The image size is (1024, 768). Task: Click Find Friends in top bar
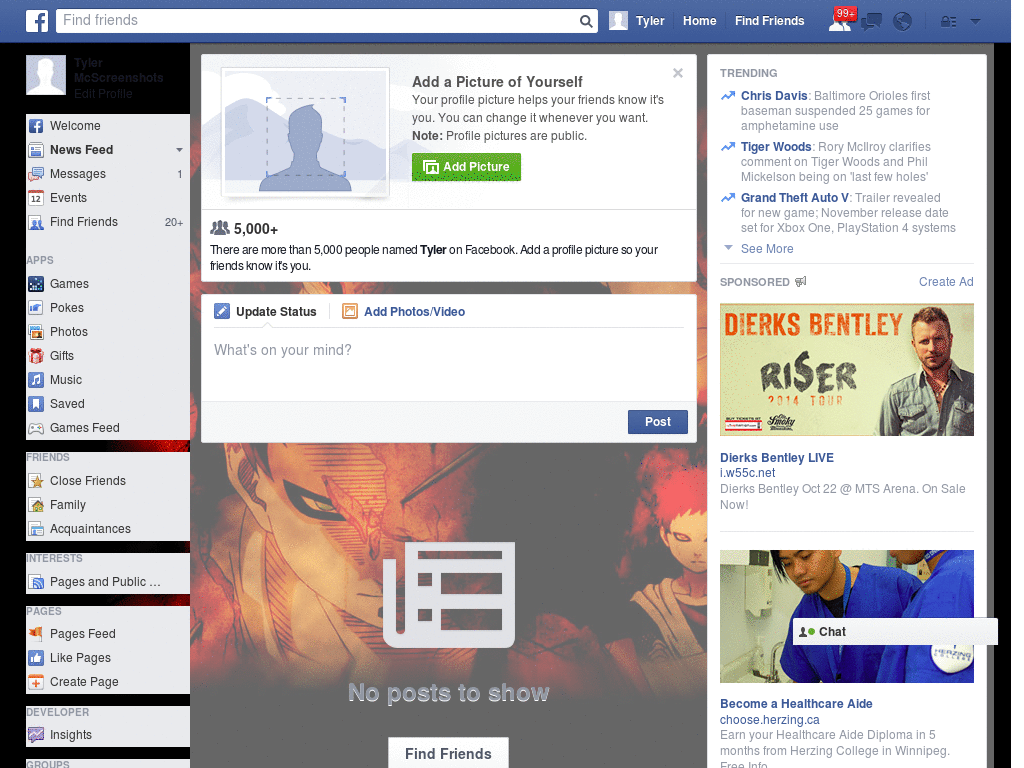(769, 21)
